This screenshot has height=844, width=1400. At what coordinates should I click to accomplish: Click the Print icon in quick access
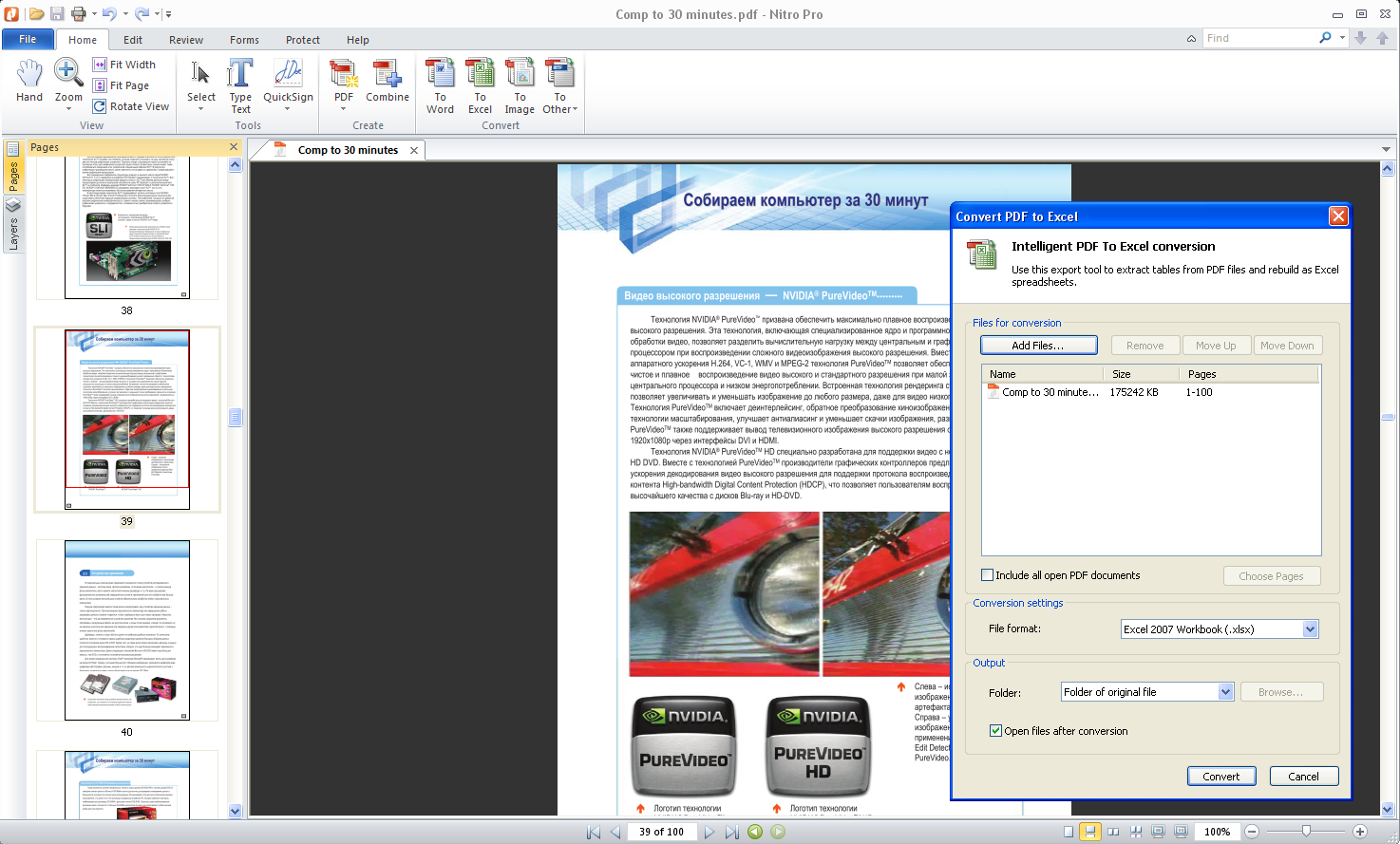click(79, 13)
